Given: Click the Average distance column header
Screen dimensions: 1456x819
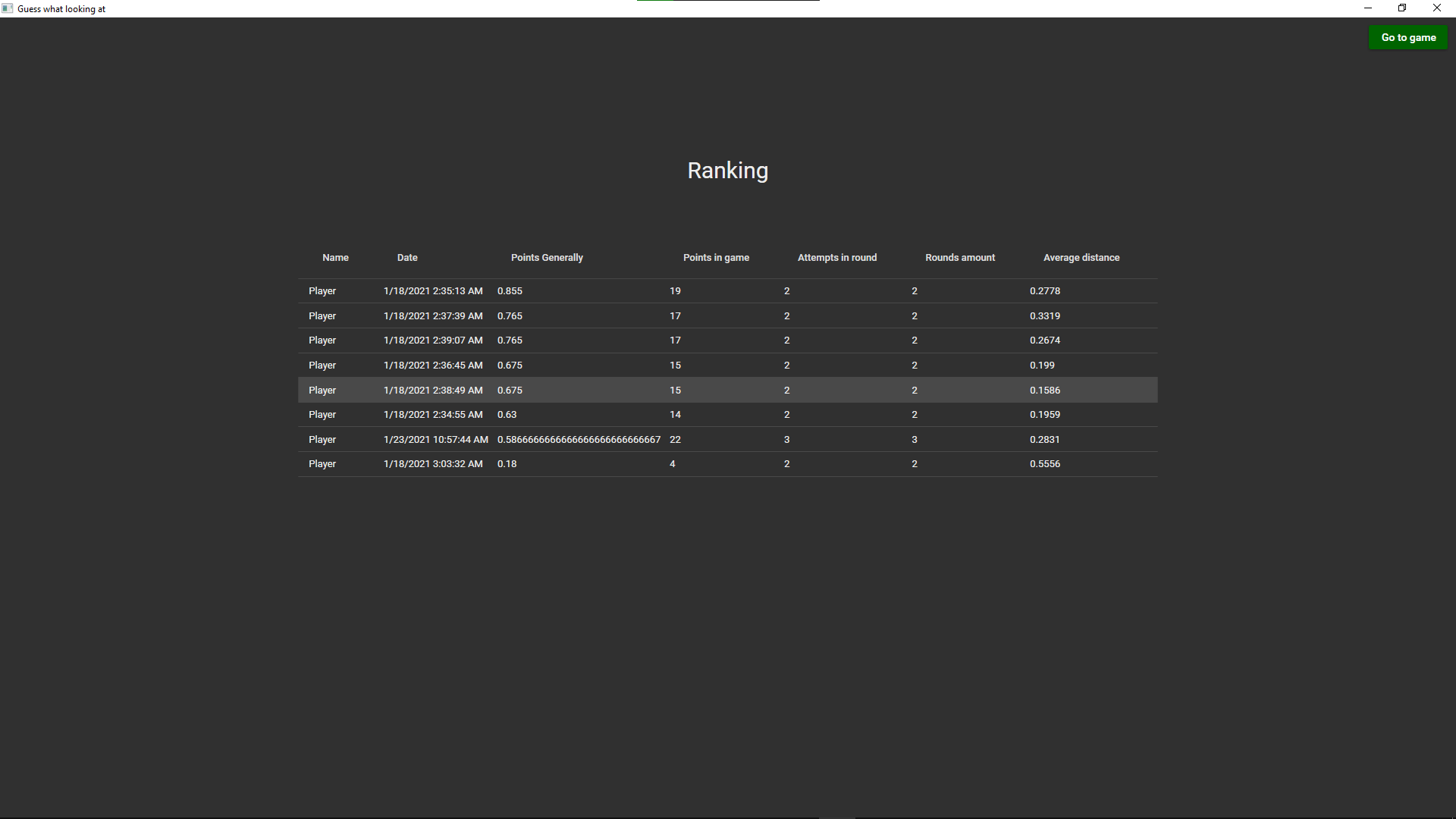Looking at the screenshot, I should click(x=1081, y=258).
